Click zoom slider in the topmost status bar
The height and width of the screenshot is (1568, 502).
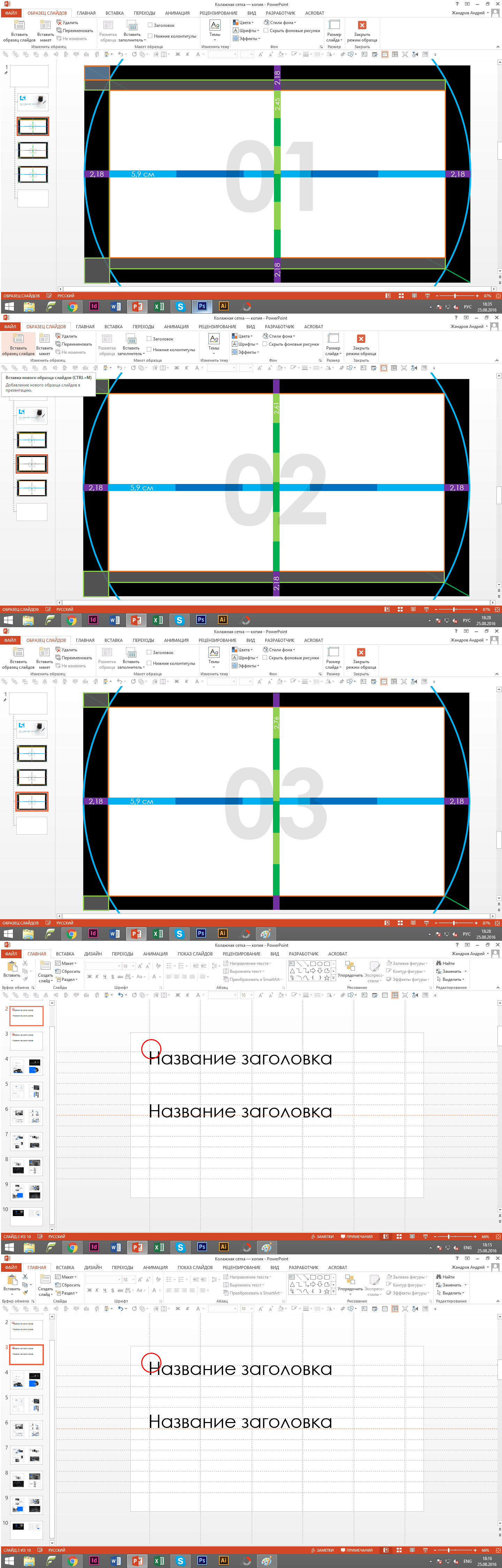pyautogui.click(x=456, y=296)
